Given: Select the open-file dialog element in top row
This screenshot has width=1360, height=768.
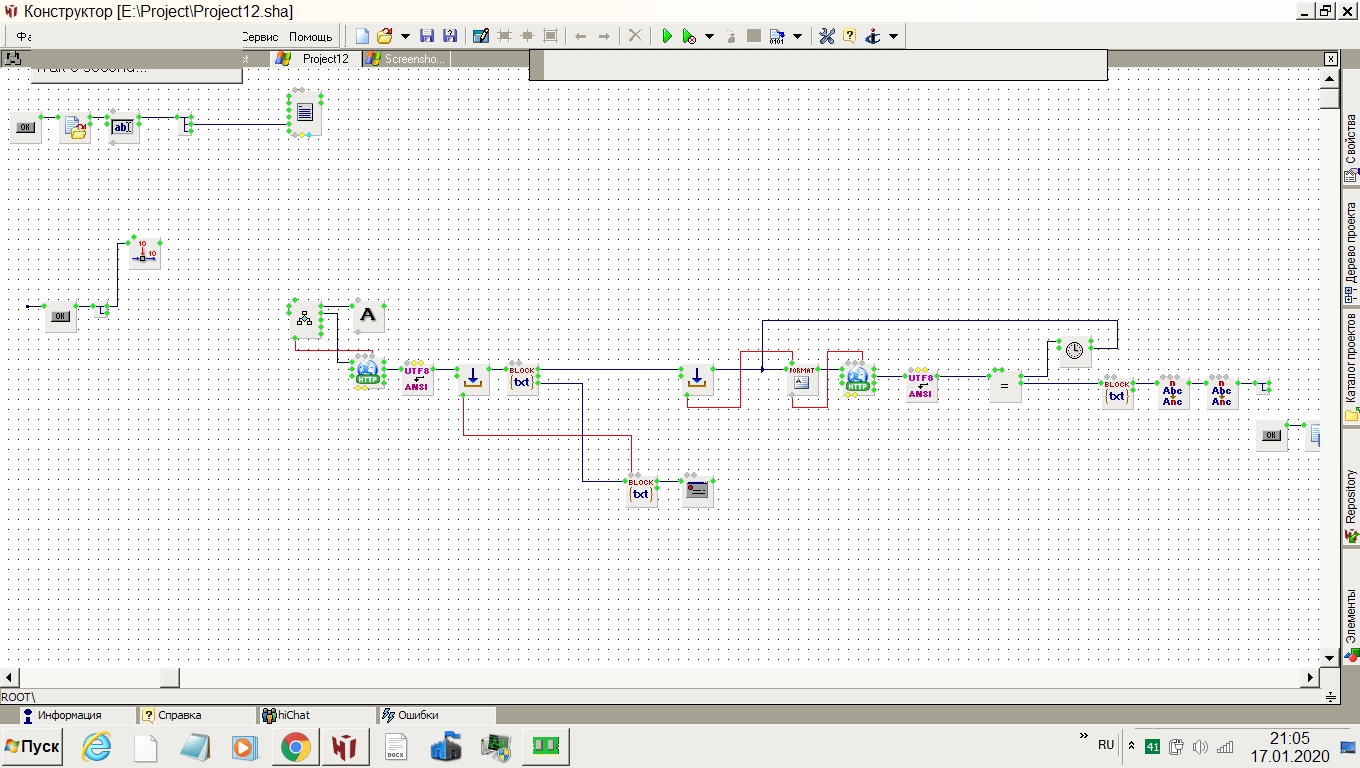Looking at the screenshot, I should click(x=75, y=128).
